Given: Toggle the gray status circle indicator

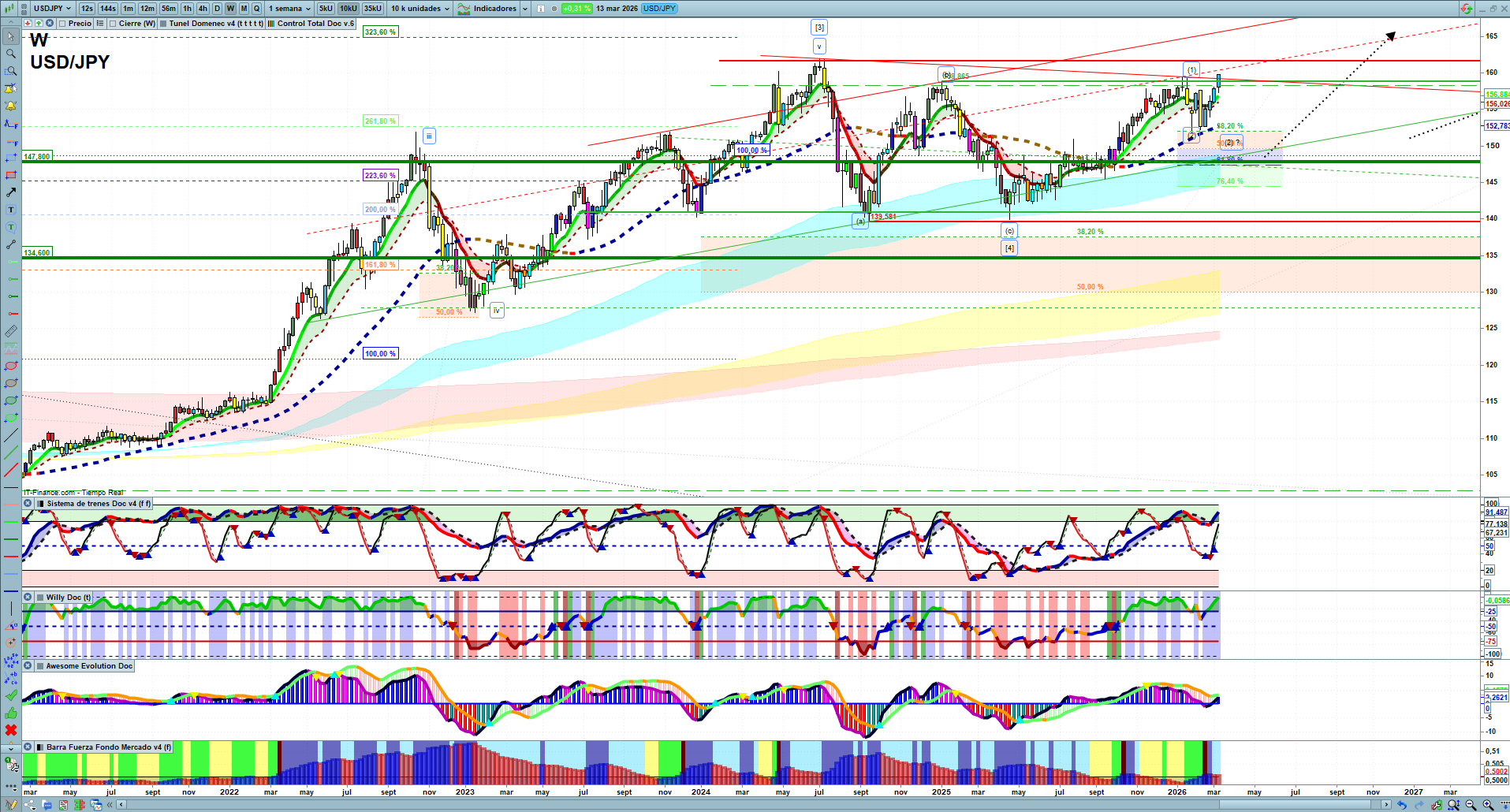Looking at the screenshot, I should [555, 9].
